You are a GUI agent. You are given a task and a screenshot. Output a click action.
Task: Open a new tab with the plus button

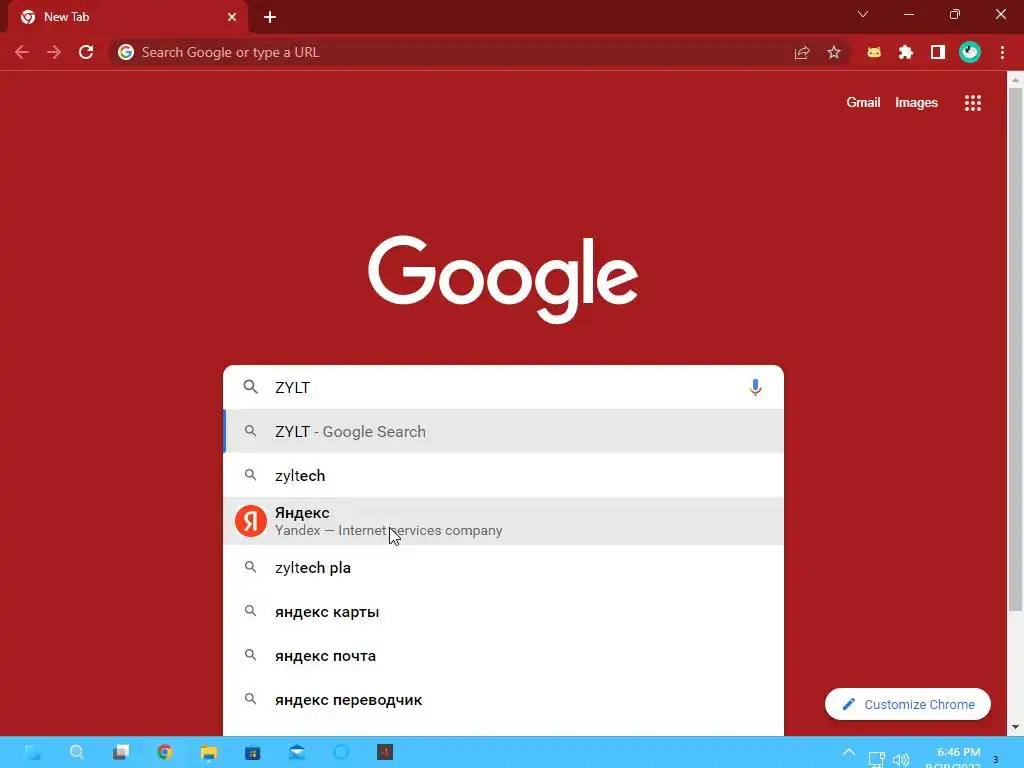point(270,17)
